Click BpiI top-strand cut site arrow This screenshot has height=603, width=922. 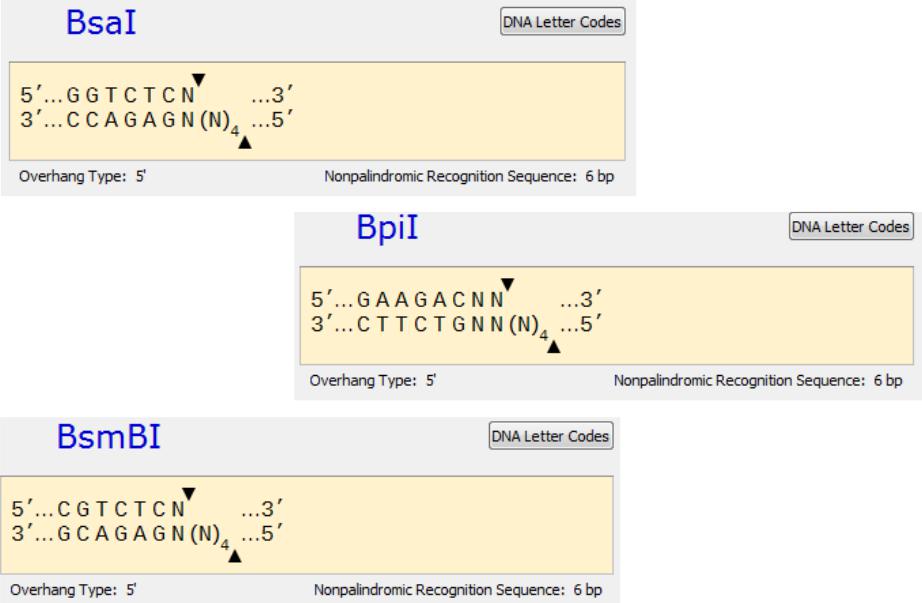pos(507,284)
